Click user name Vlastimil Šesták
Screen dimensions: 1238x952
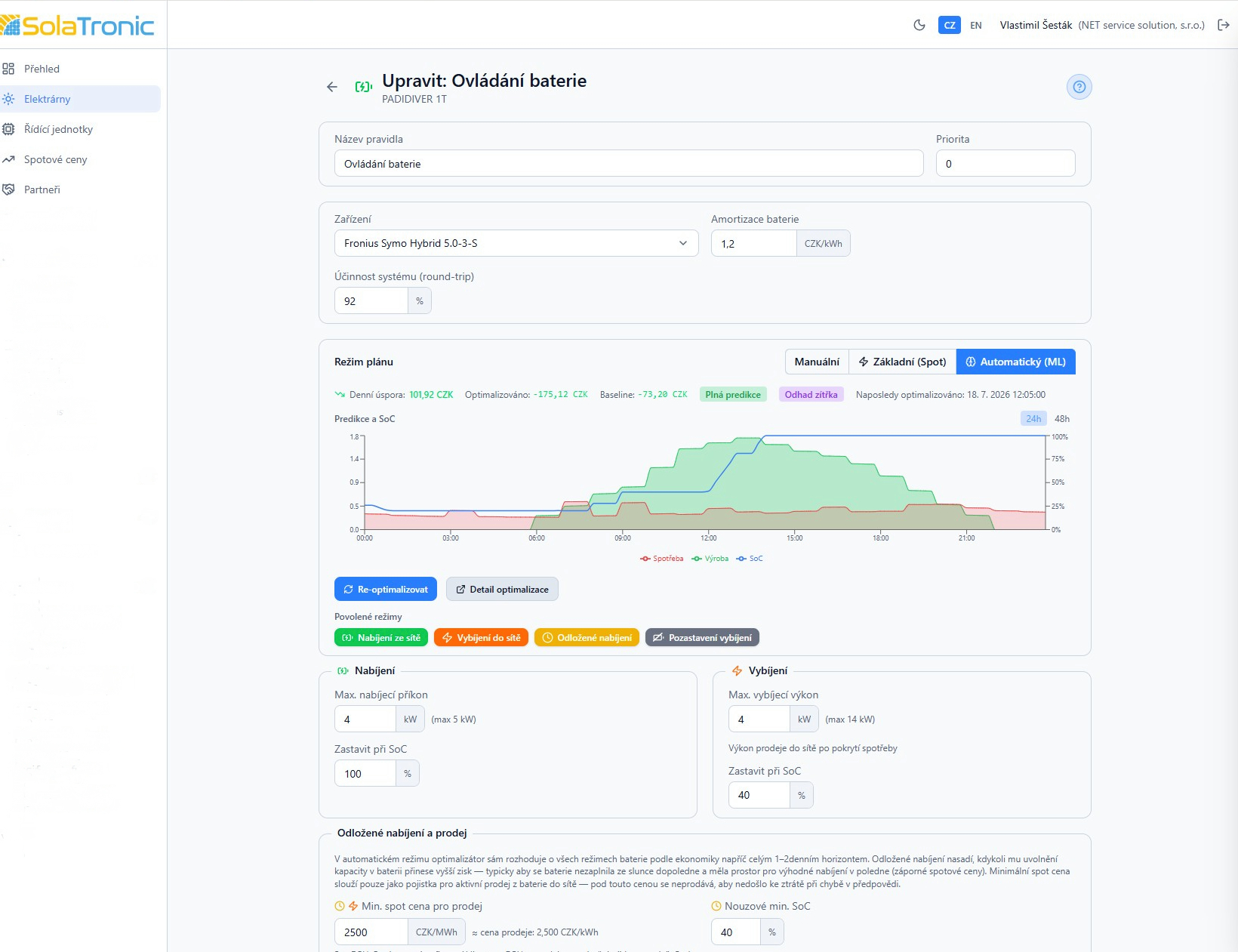point(1036,25)
